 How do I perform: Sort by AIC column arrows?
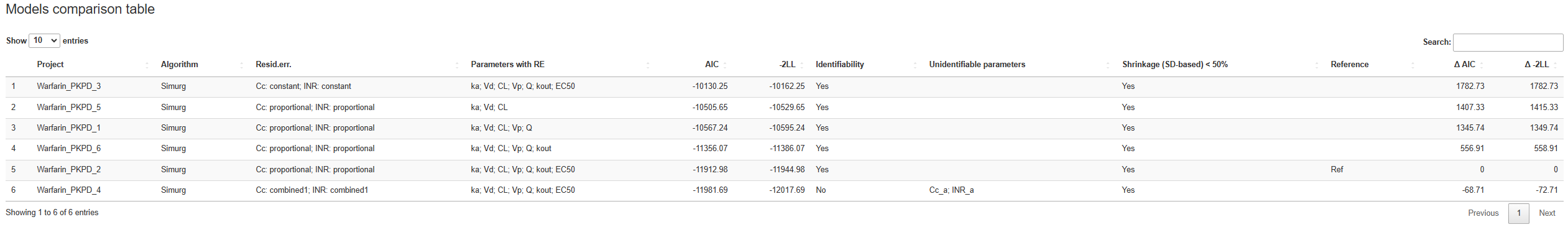pos(725,65)
